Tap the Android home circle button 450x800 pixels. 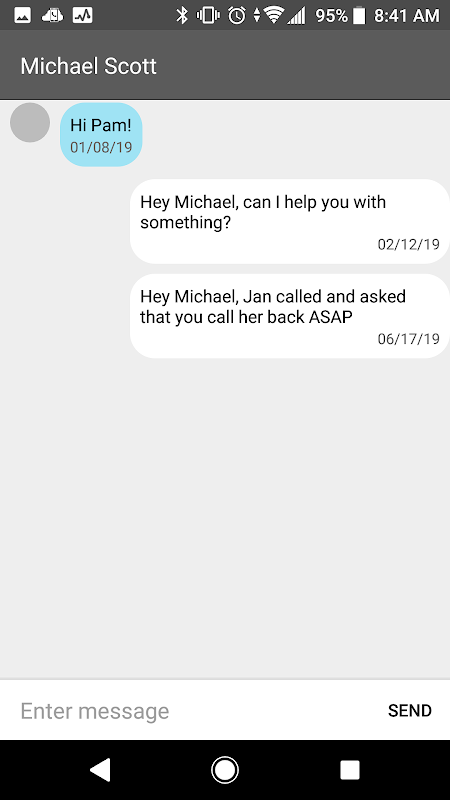224,769
